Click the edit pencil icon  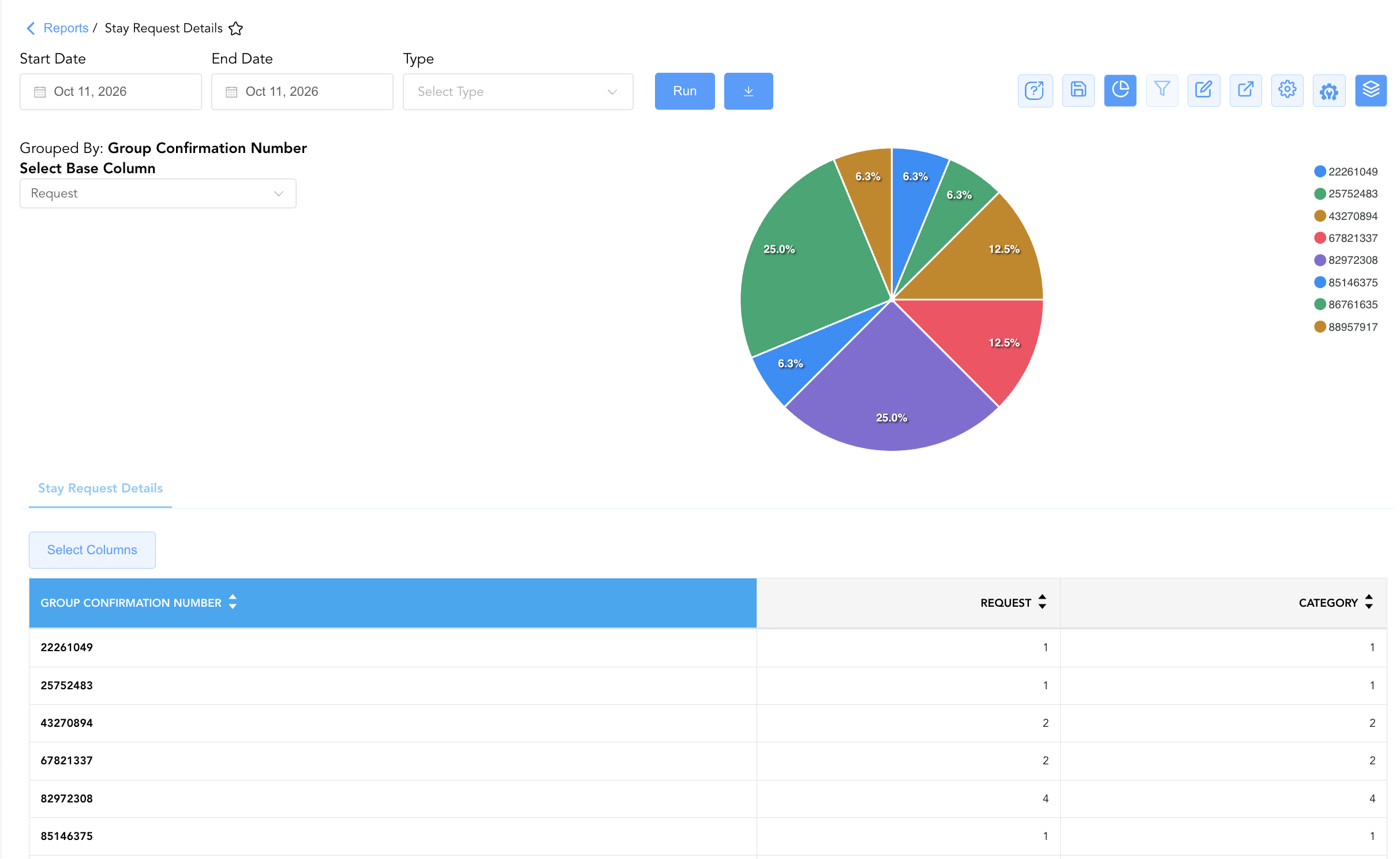tap(1204, 91)
